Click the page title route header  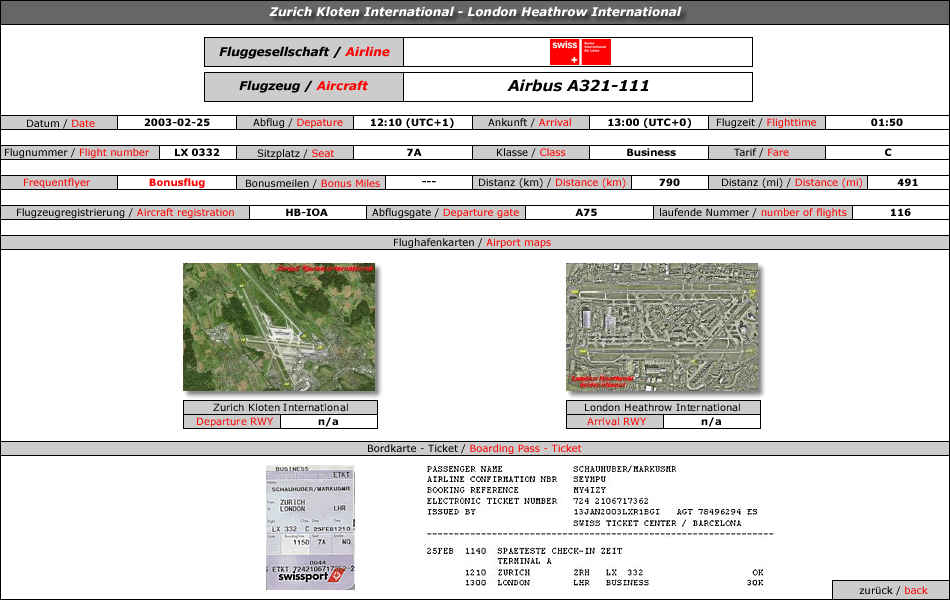[475, 12]
